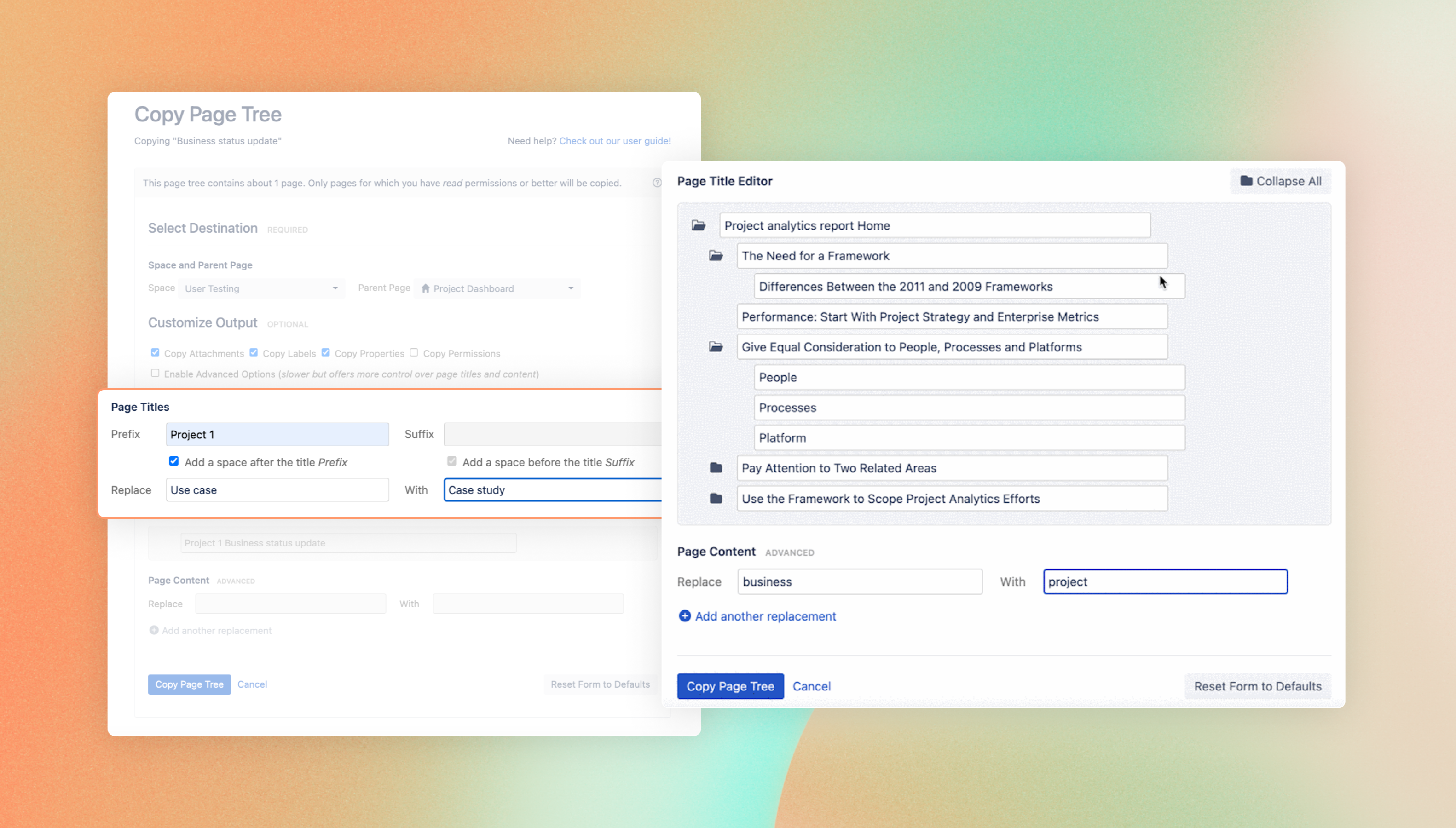Uncheck Add a space after title Prefix
This screenshot has height=828, width=1456.
(x=174, y=461)
